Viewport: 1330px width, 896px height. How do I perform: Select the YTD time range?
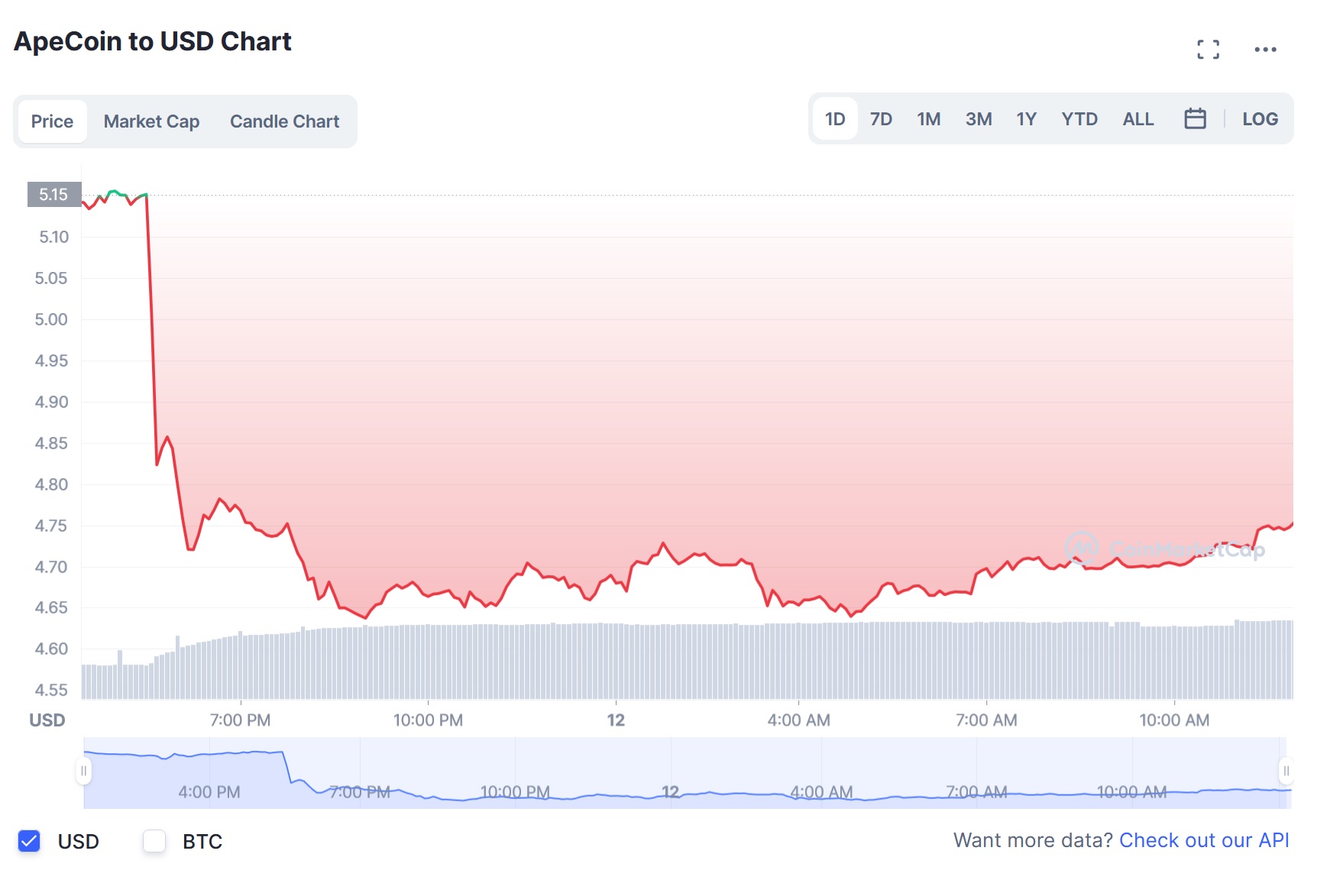pyautogui.click(x=1079, y=119)
